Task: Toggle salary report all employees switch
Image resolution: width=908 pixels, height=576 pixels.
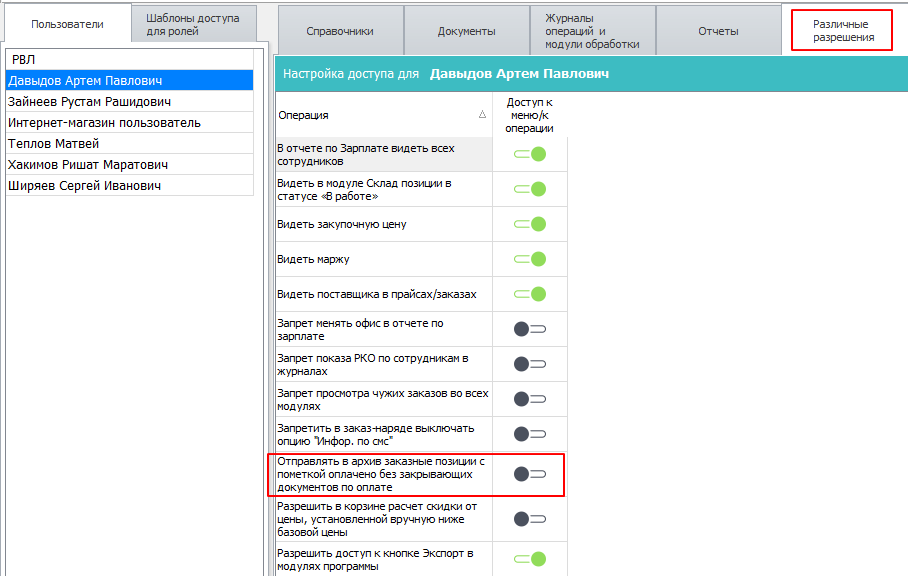Action: (530, 154)
